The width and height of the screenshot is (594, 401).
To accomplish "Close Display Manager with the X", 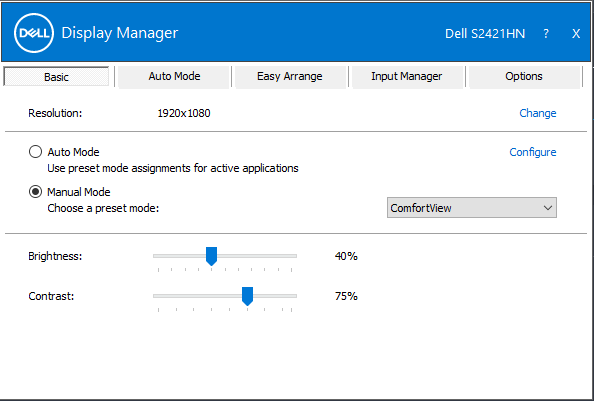I will point(576,34).
